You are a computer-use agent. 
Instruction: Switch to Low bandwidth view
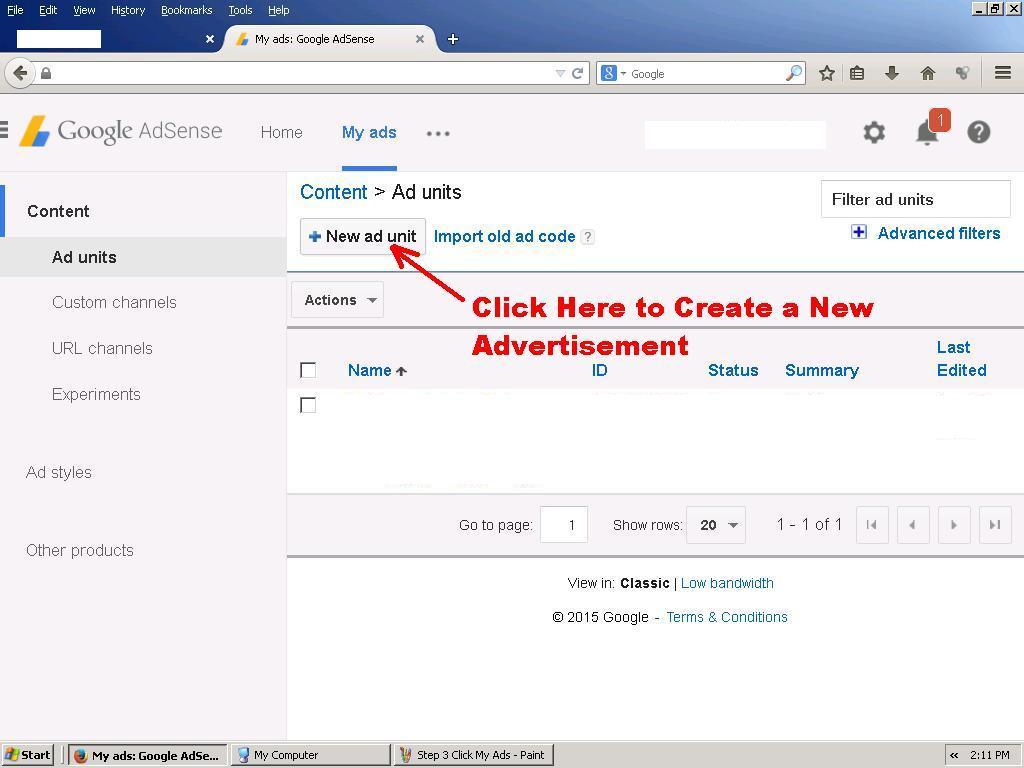(x=727, y=583)
